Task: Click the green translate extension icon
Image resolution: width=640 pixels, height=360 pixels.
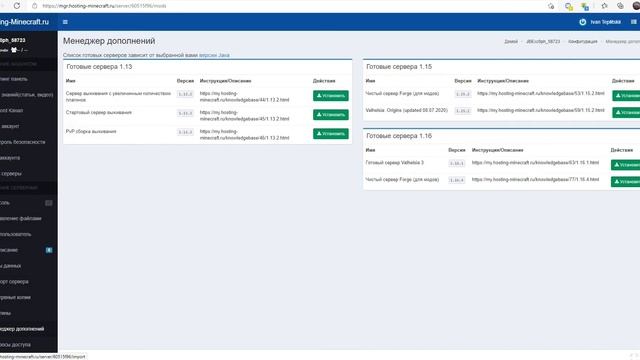Action: pyautogui.click(x=585, y=6)
